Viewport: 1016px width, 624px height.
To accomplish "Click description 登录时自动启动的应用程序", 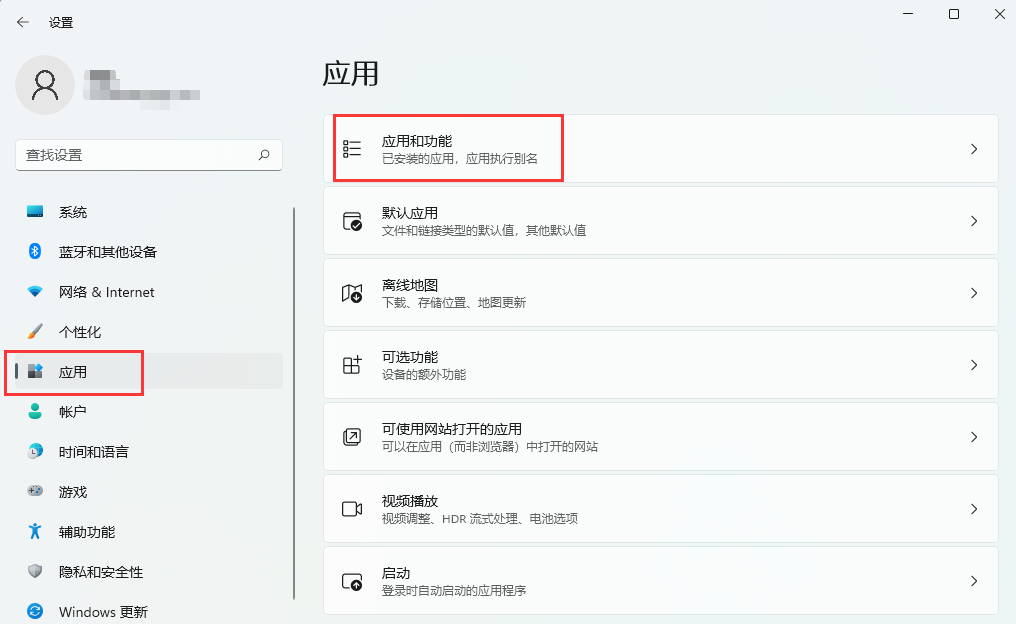I will tap(454, 590).
